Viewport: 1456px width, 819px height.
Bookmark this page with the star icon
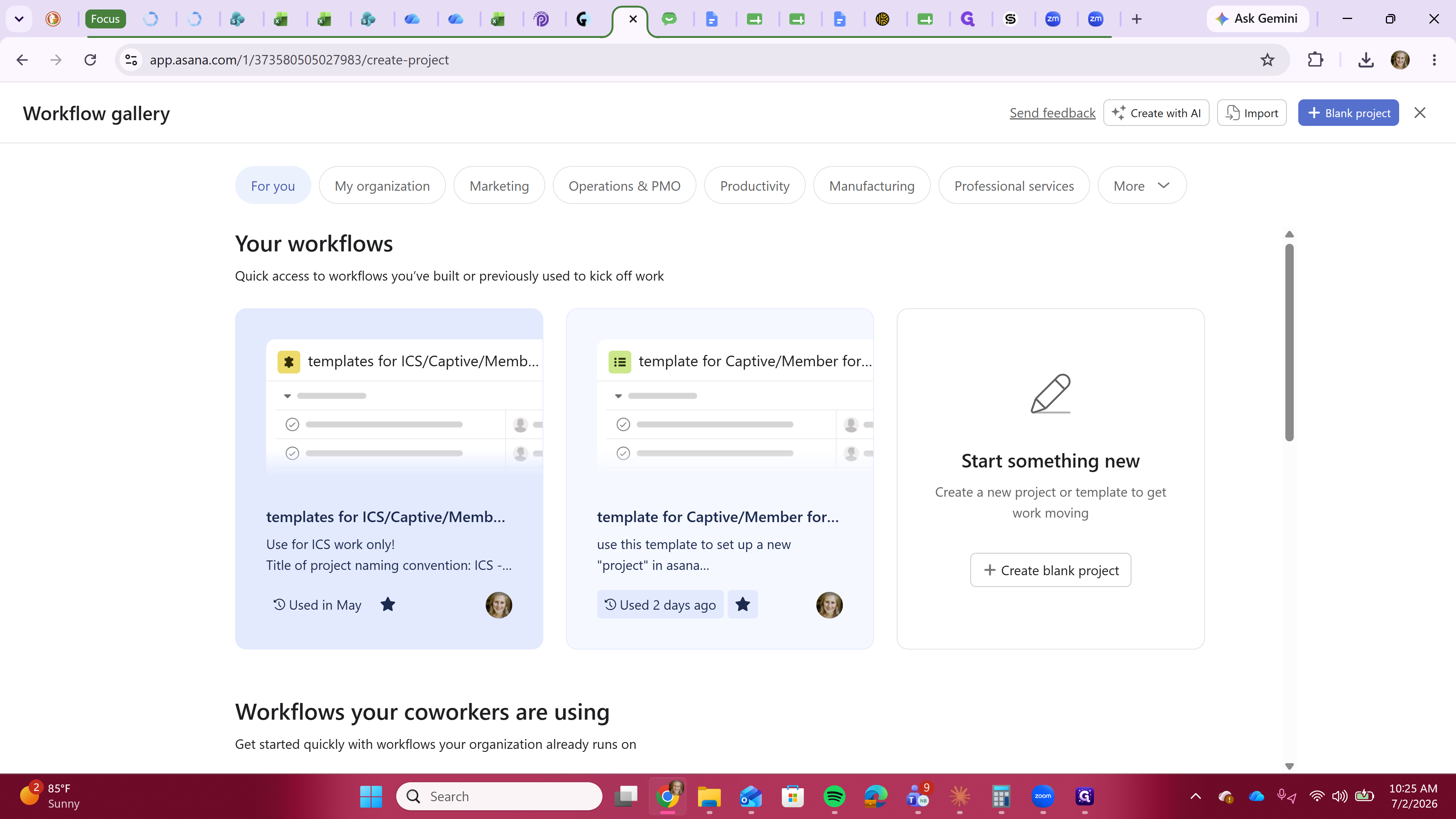click(x=1267, y=60)
